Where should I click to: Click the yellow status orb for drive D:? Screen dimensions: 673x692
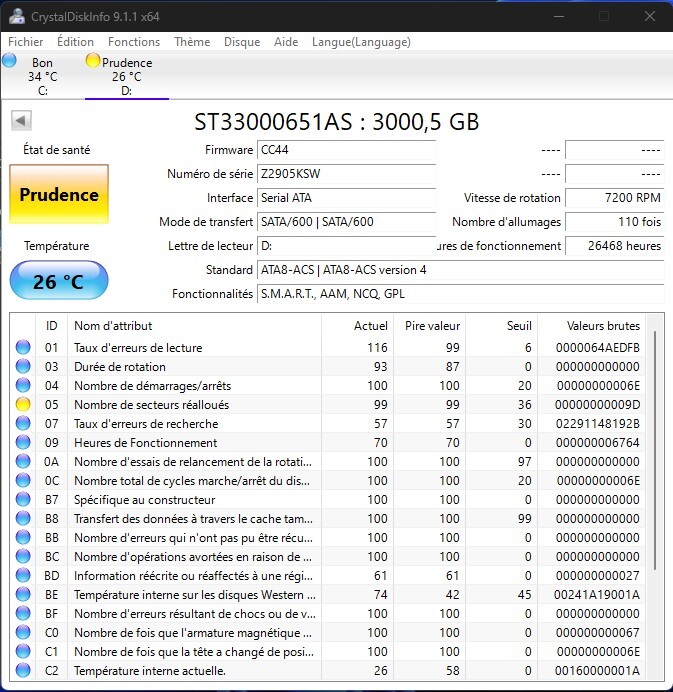(x=93, y=61)
